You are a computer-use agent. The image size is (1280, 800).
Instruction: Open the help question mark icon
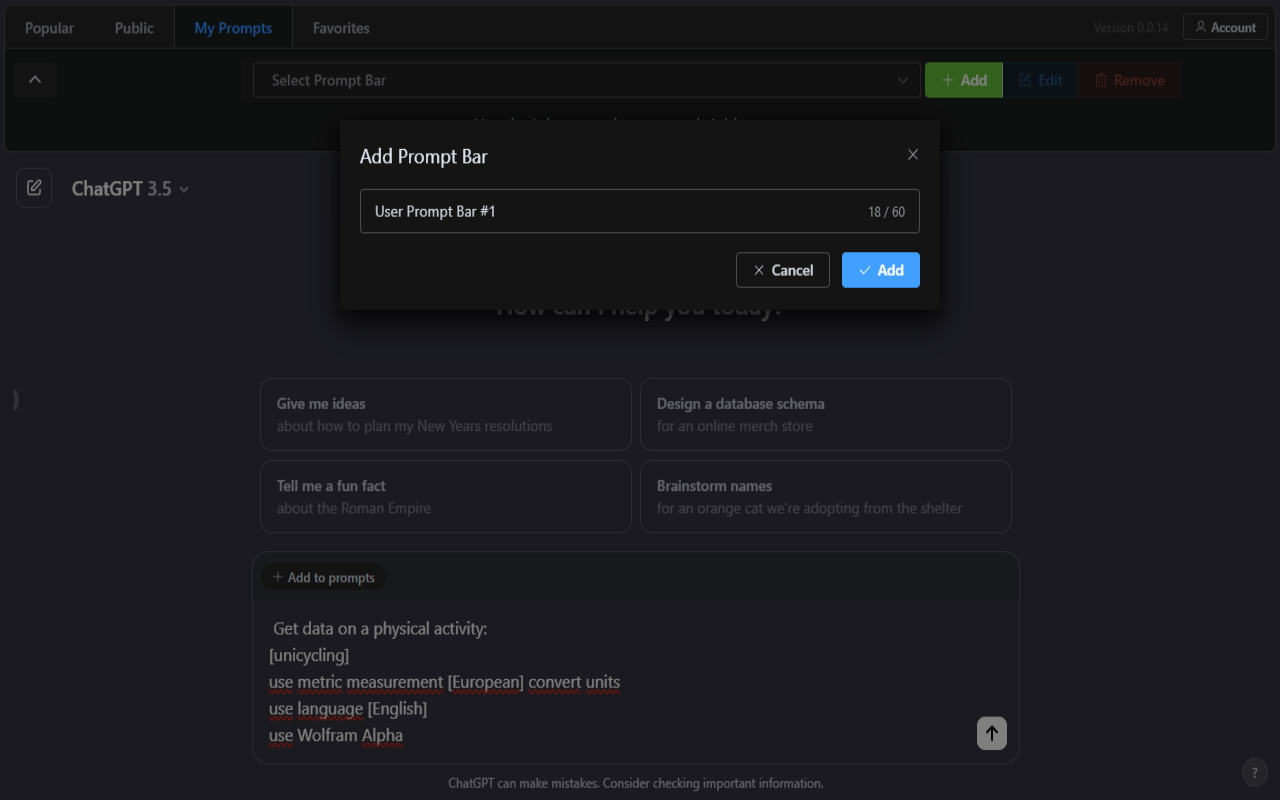pos(1255,772)
